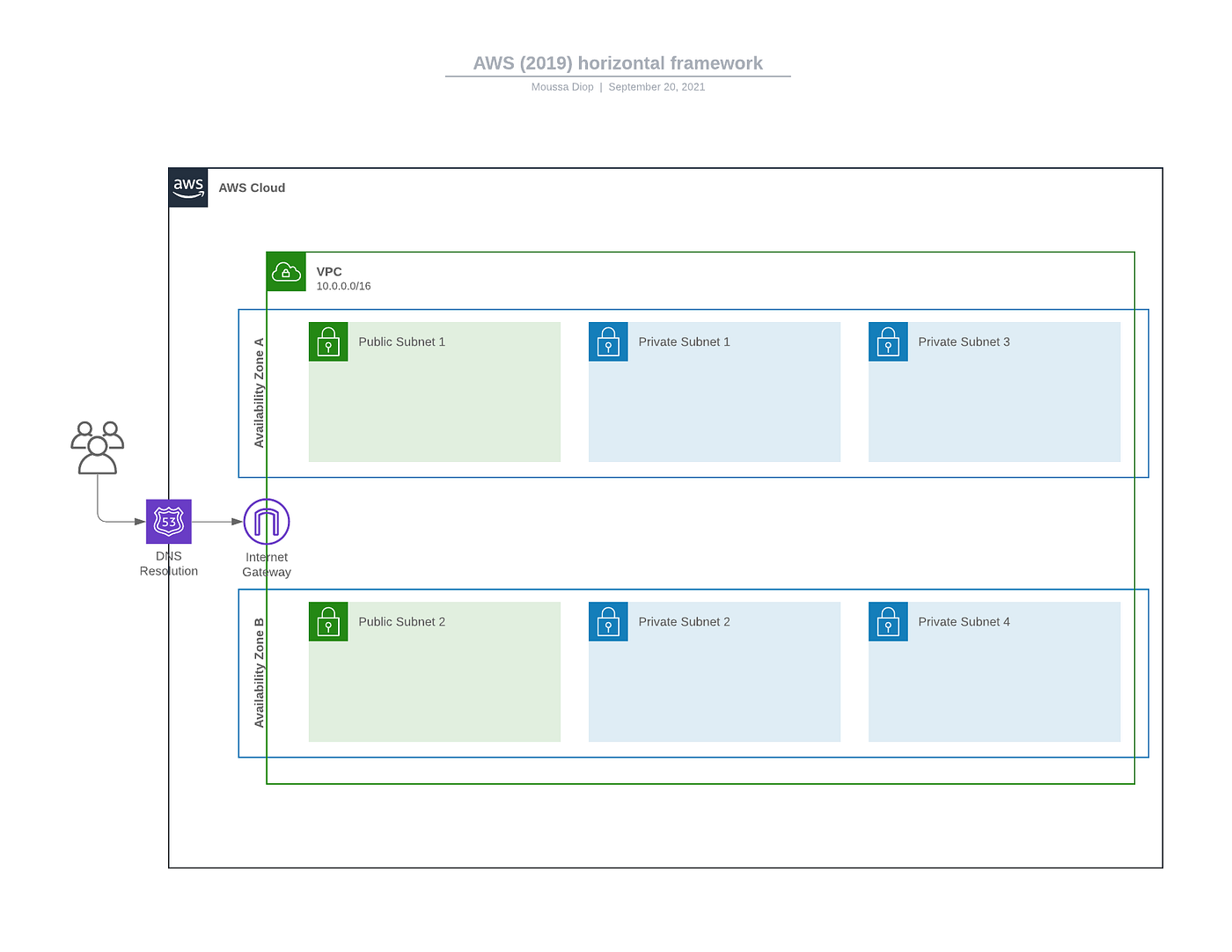Select the 10.0.0.0/16 CIDR text
The height and width of the screenshot is (952, 1232).
pyautogui.click(x=343, y=286)
